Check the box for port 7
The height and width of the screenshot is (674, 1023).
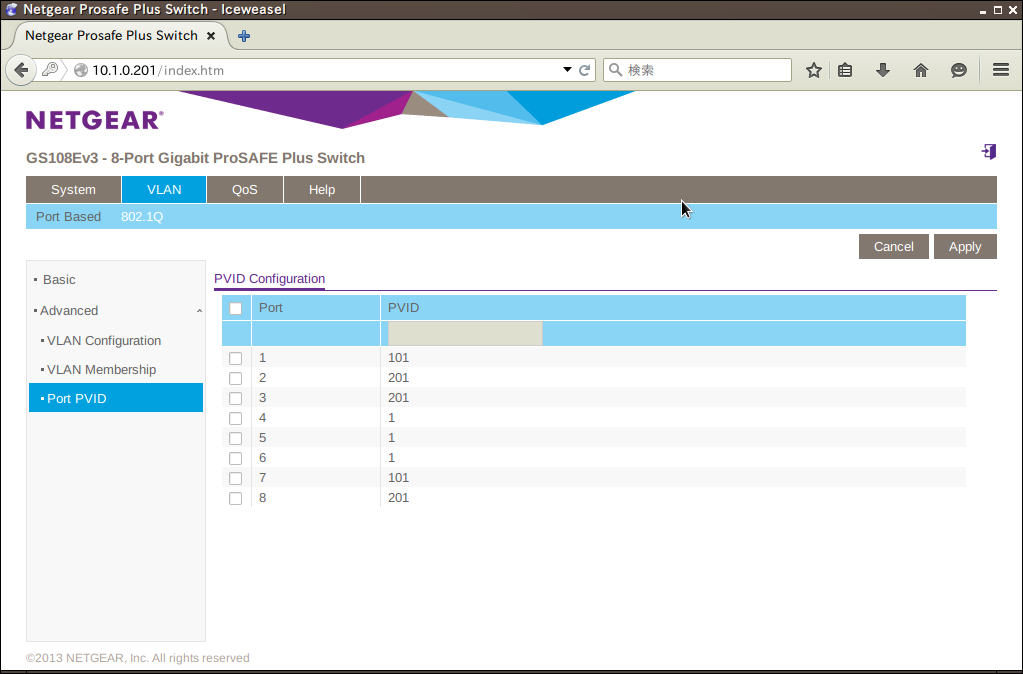(236, 478)
